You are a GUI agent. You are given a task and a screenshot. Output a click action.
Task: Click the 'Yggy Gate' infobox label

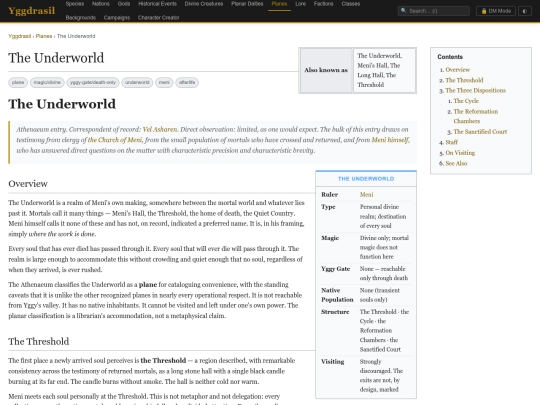[x=335, y=269]
